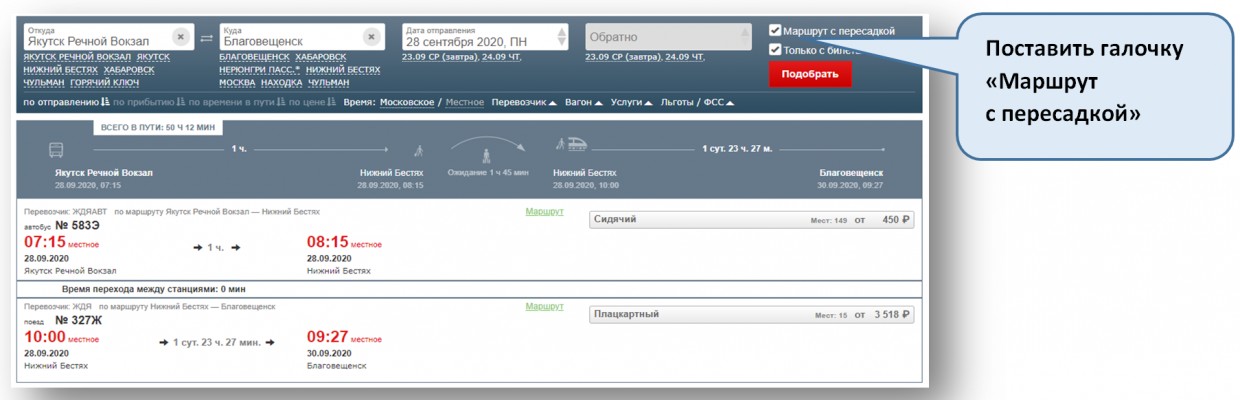Image resolution: width=1240 pixels, height=400 pixels.
Task: Open Маршрут link for bus № 583Э
Action: (x=545, y=211)
